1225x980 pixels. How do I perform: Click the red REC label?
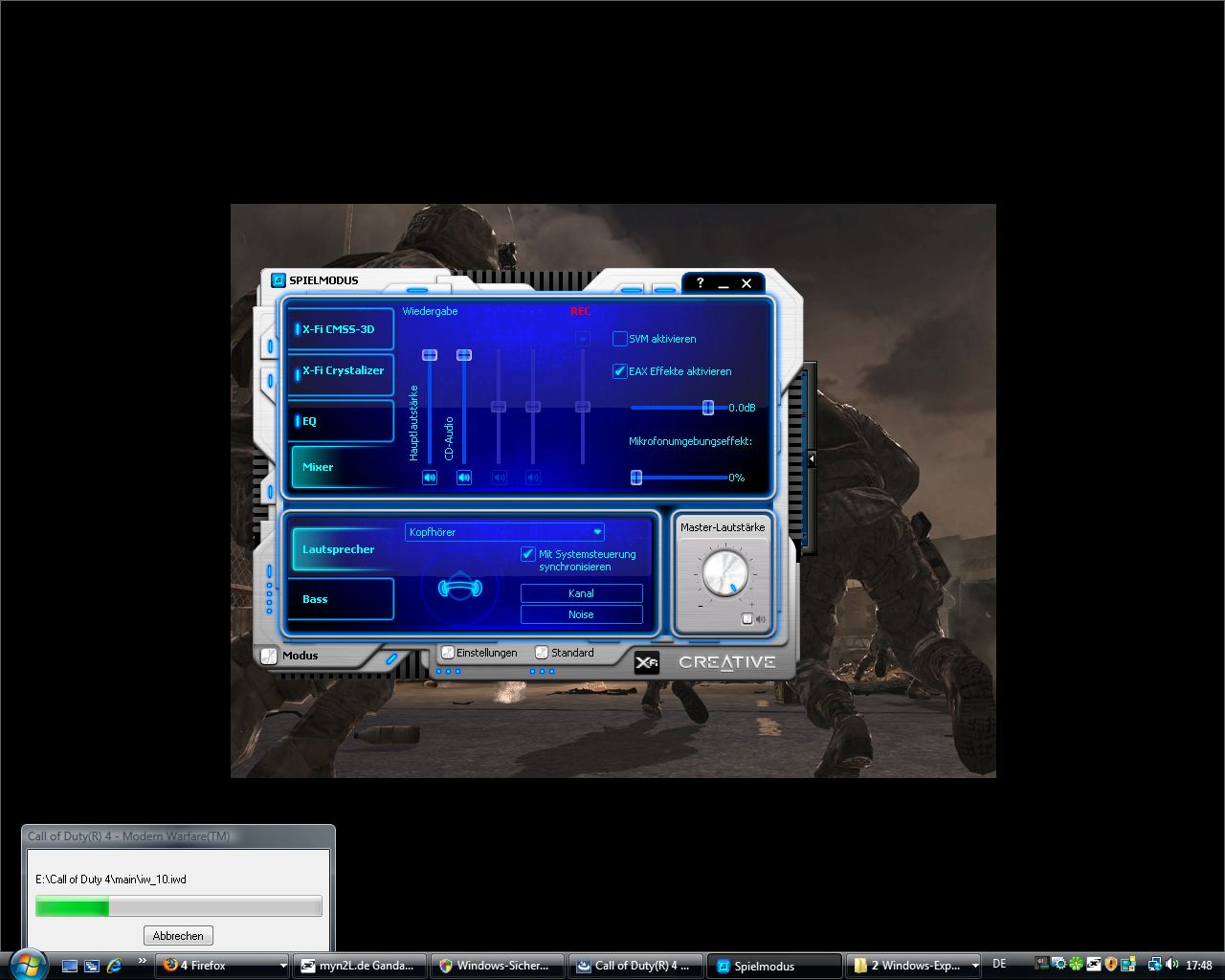[x=581, y=311]
